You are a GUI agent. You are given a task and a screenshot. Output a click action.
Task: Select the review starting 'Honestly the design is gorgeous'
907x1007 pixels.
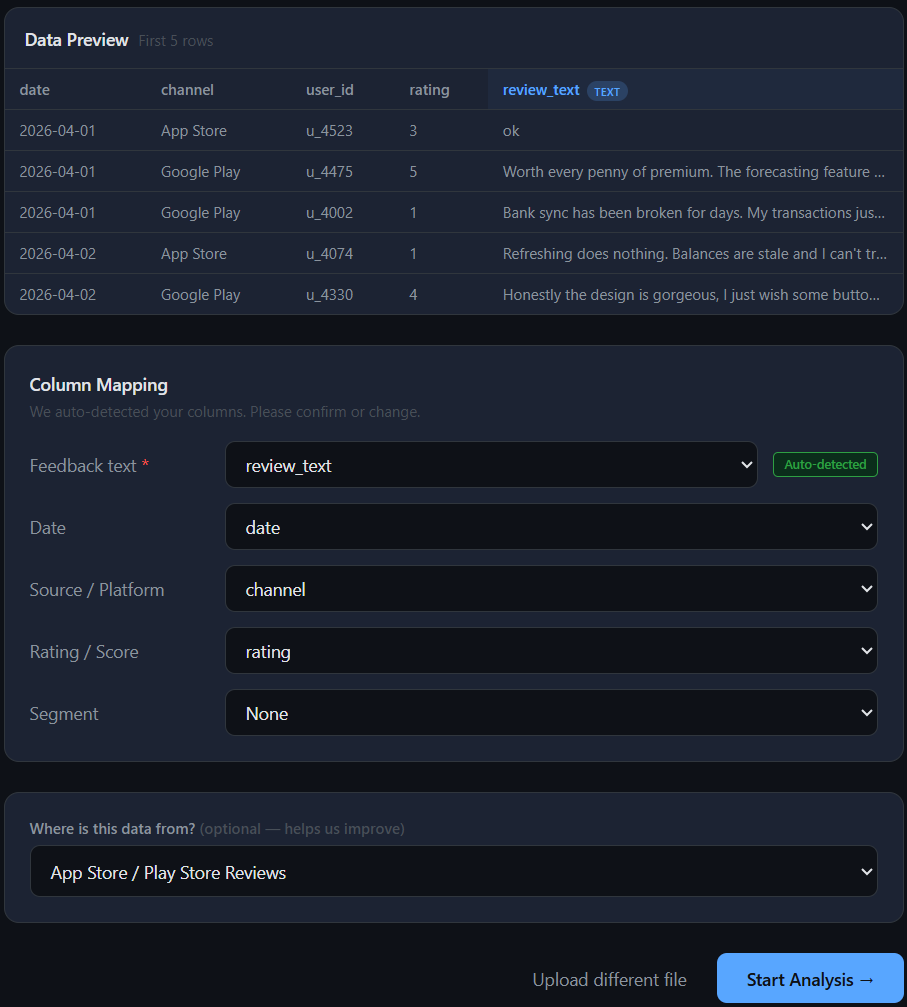pyautogui.click(x=691, y=295)
